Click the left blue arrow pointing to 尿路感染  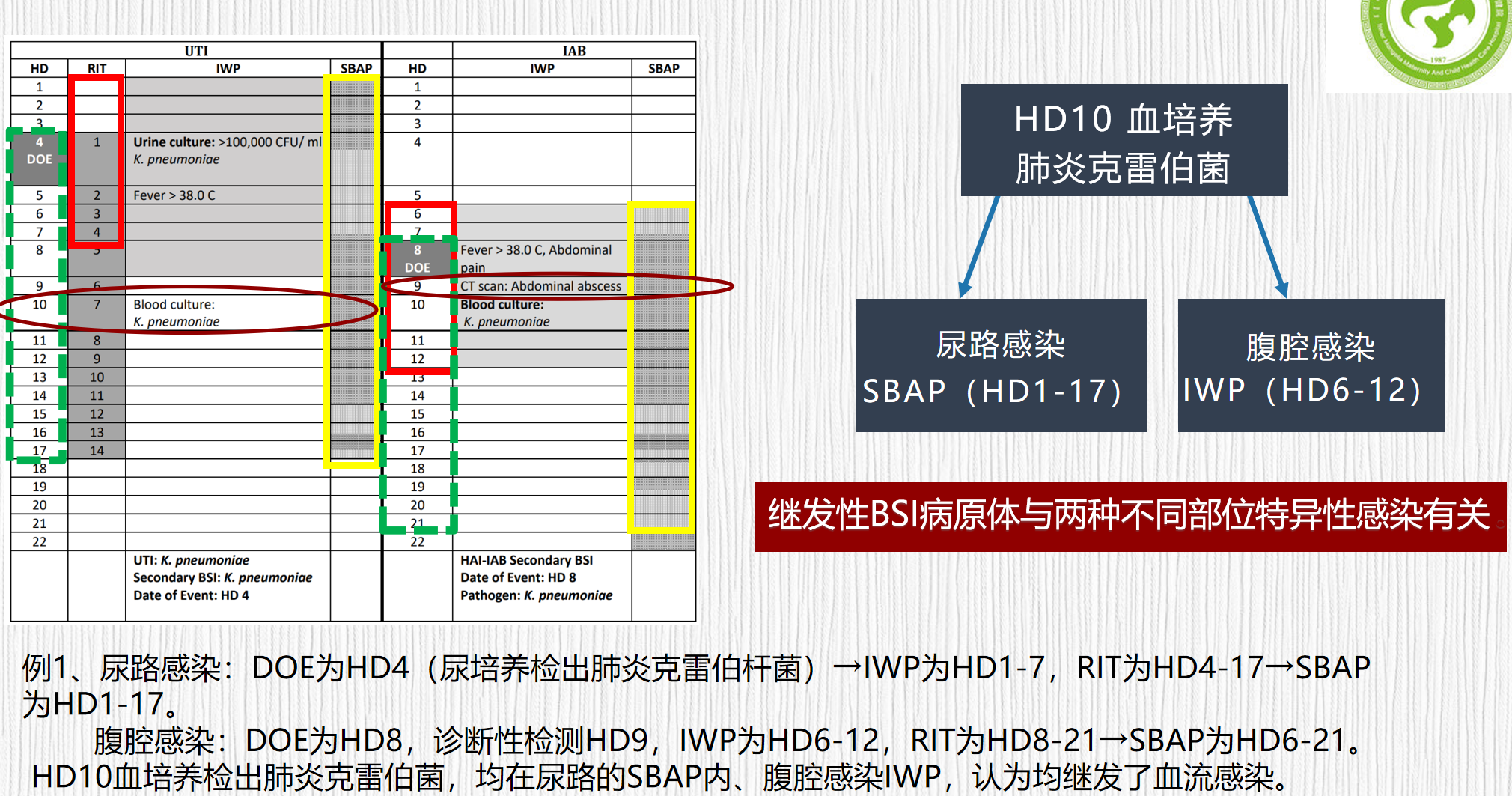(981, 247)
